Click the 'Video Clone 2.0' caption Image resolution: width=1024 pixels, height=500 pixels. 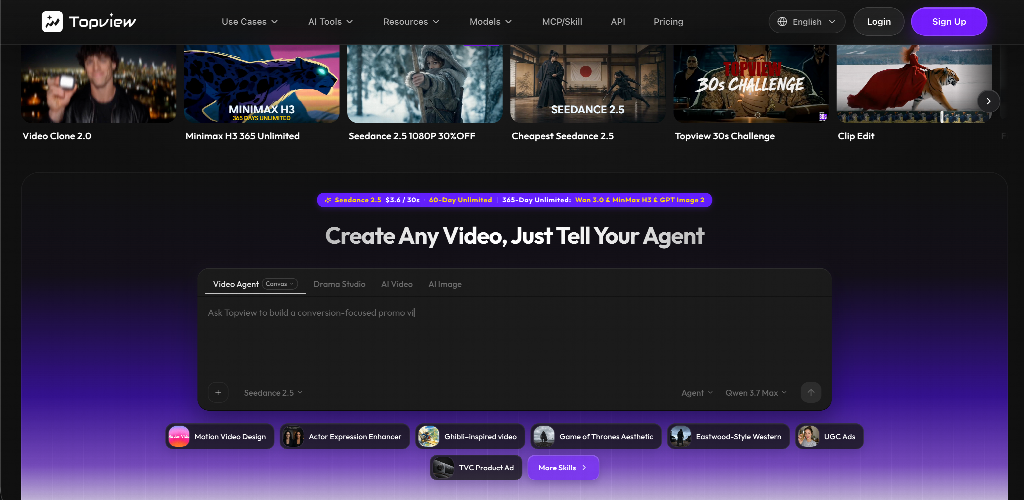[x=57, y=136]
